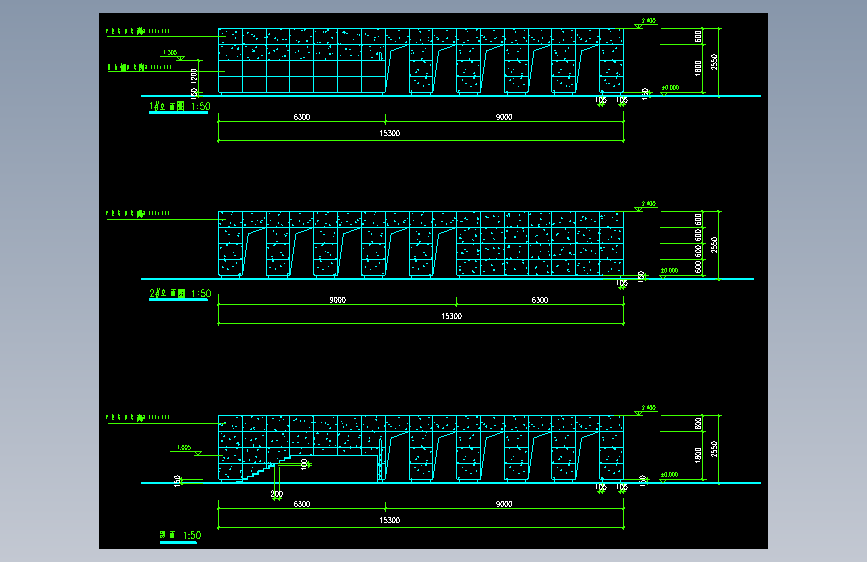The image size is (867, 562).
Task: Select the level marker above the 1200 dimension
Action: (174, 54)
